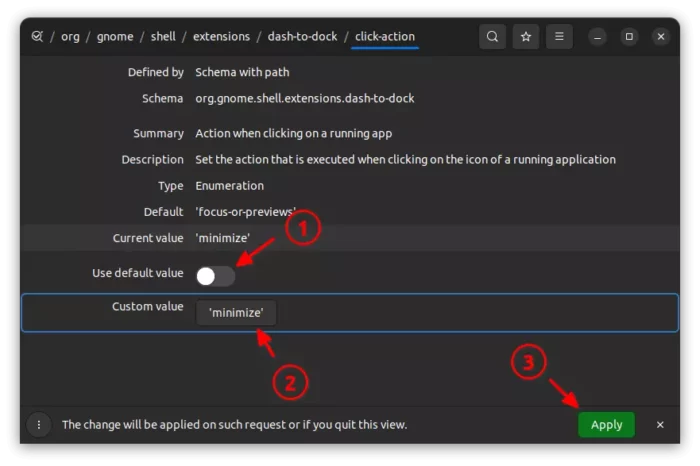Select the Current value 'minimize' text
This screenshot has height=466, width=700.
point(222,238)
